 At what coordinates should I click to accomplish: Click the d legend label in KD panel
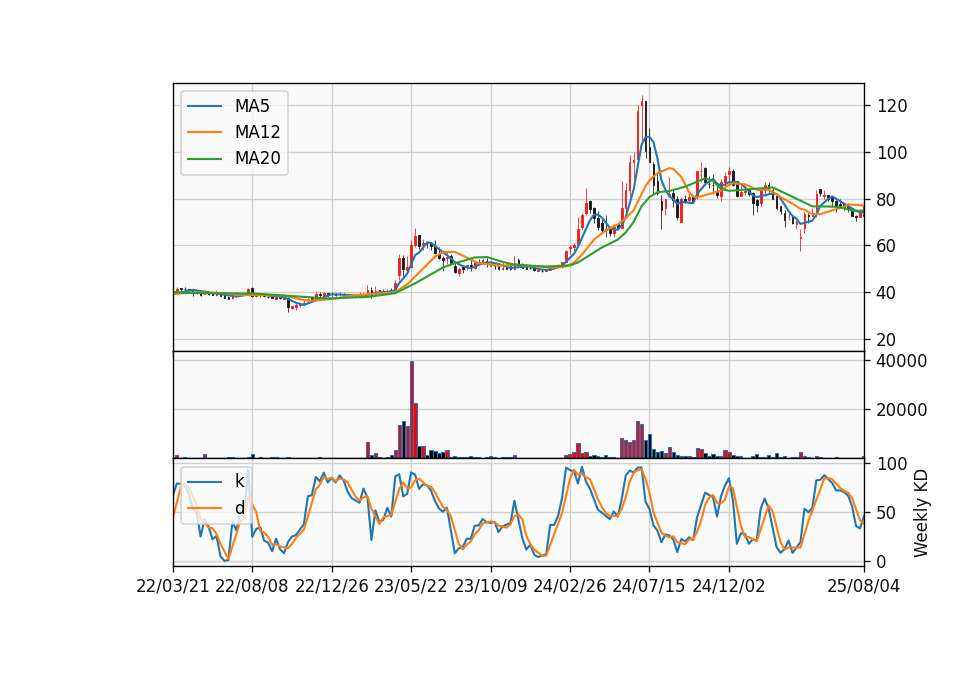click(x=239, y=508)
